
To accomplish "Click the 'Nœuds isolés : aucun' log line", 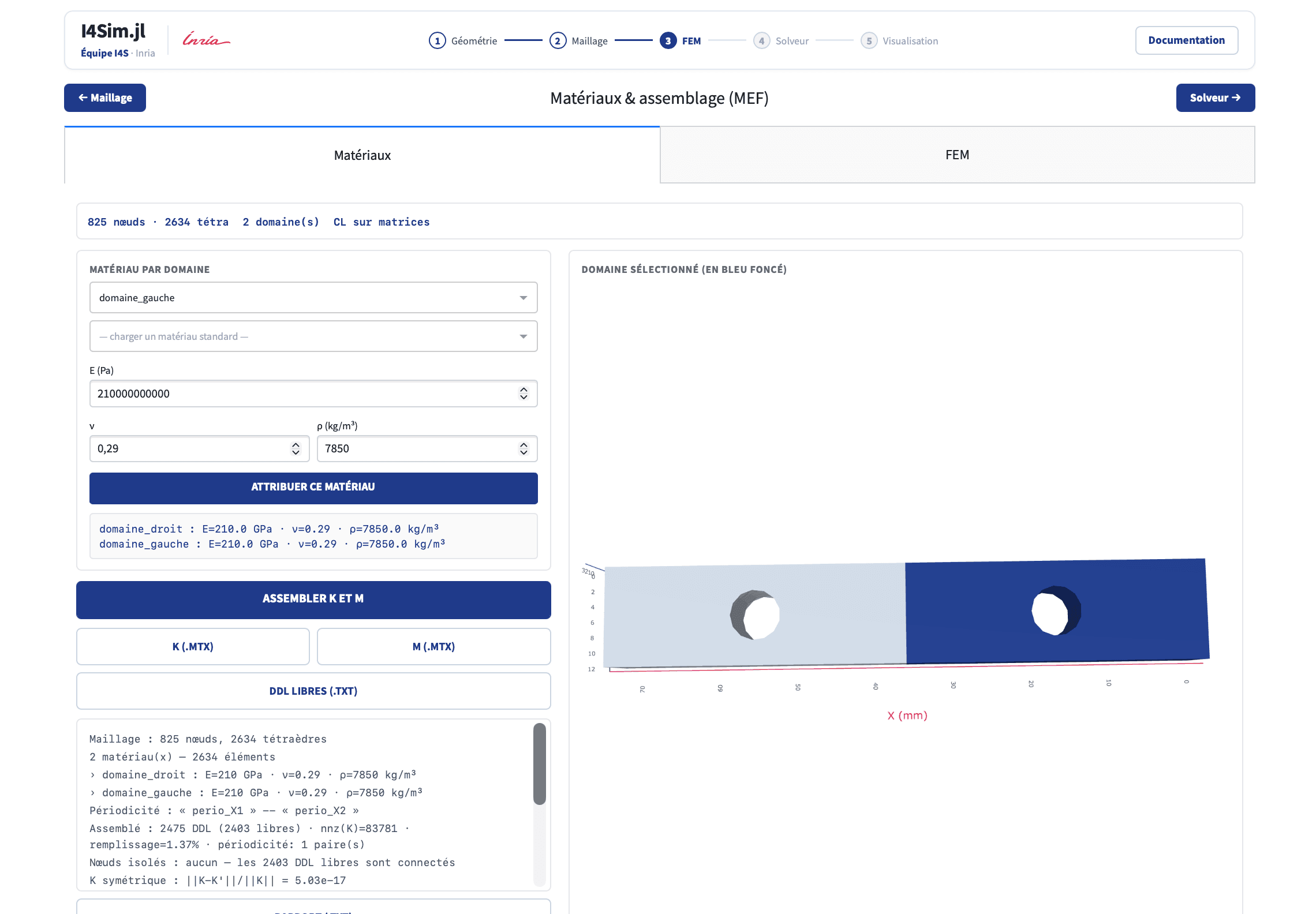I will coord(272,863).
